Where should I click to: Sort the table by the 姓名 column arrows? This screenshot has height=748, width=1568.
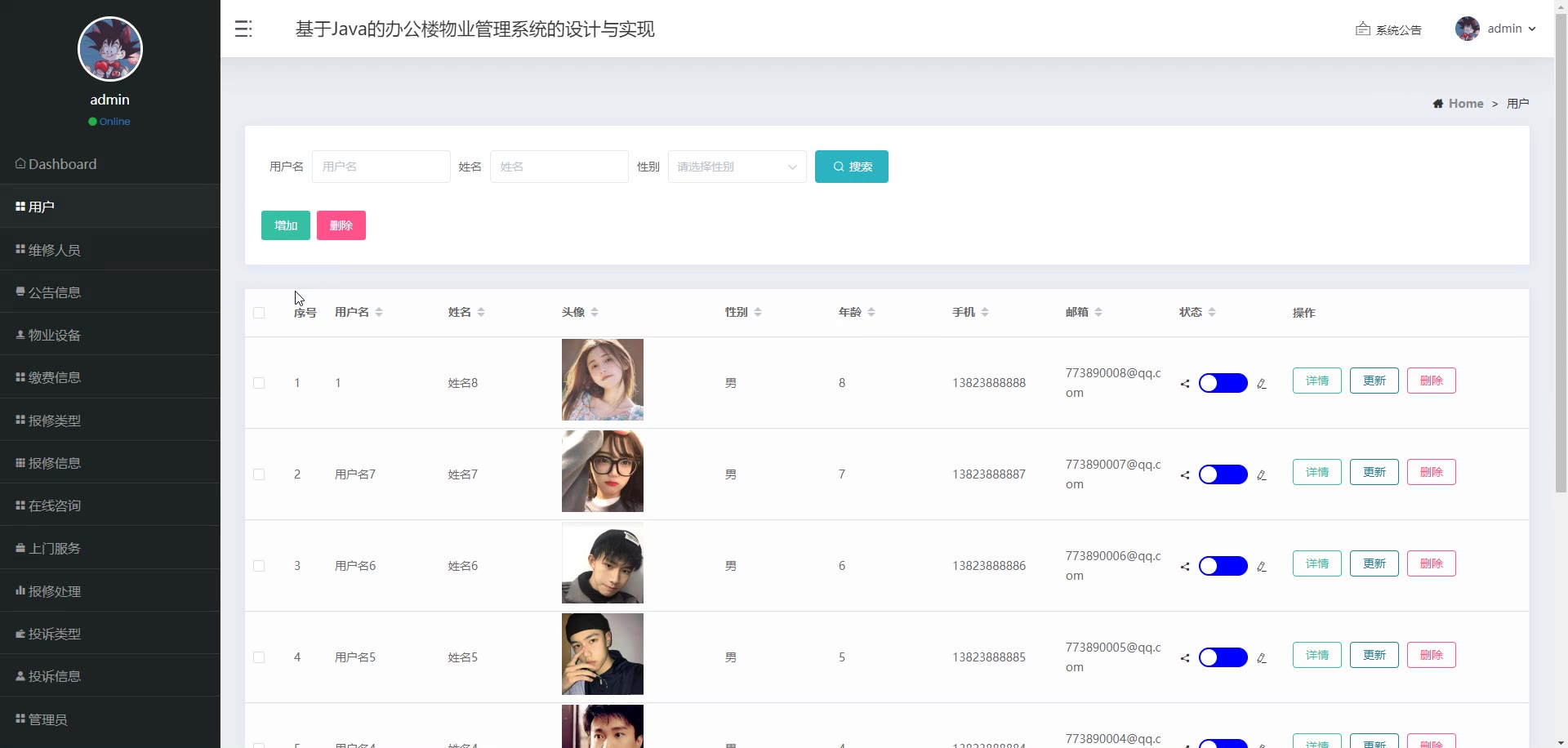481,312
